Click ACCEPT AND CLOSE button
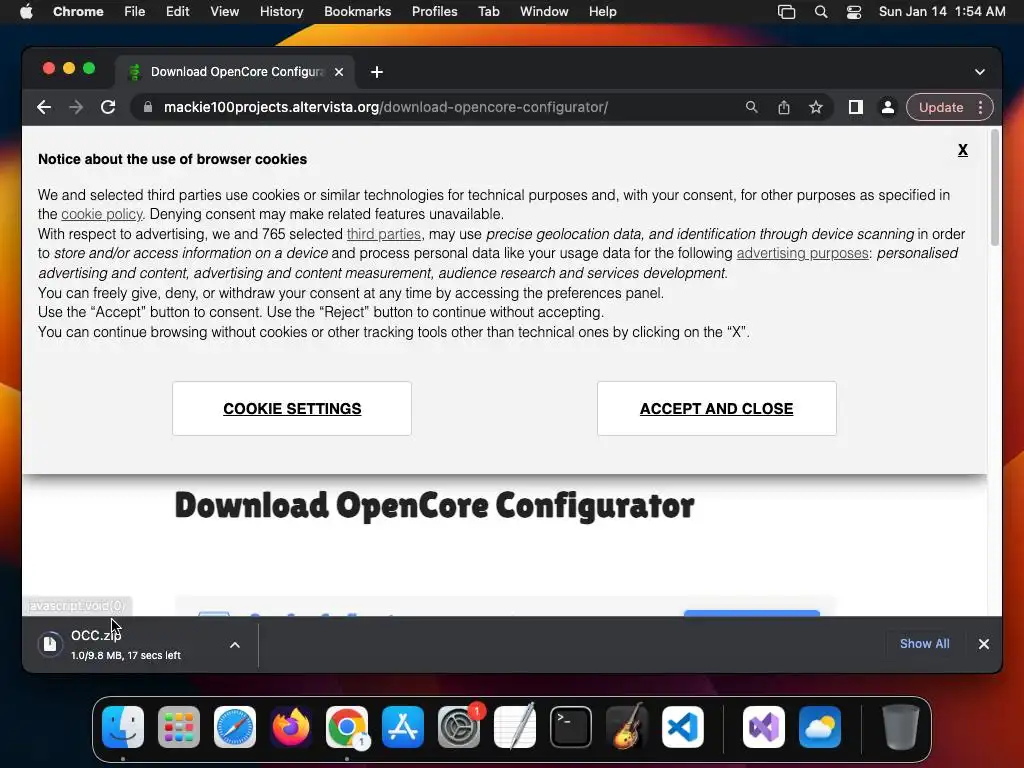 716,408
